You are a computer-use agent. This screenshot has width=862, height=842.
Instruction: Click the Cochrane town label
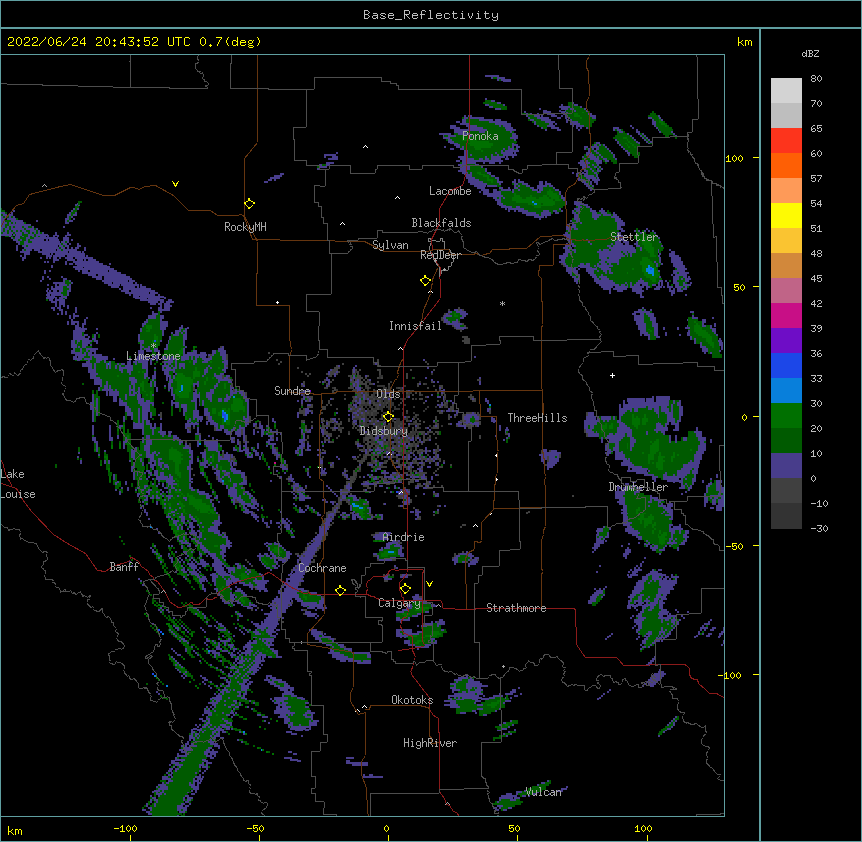click(322, 568)
